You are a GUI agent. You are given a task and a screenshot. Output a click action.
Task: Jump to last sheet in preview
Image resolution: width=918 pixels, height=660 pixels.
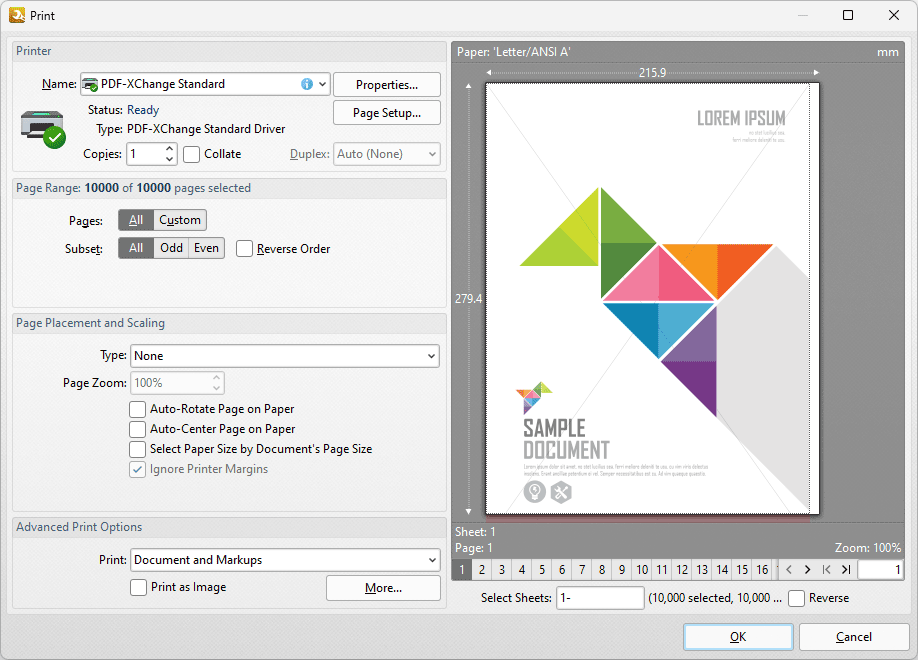pyautogui.click(x=845, y=569)
